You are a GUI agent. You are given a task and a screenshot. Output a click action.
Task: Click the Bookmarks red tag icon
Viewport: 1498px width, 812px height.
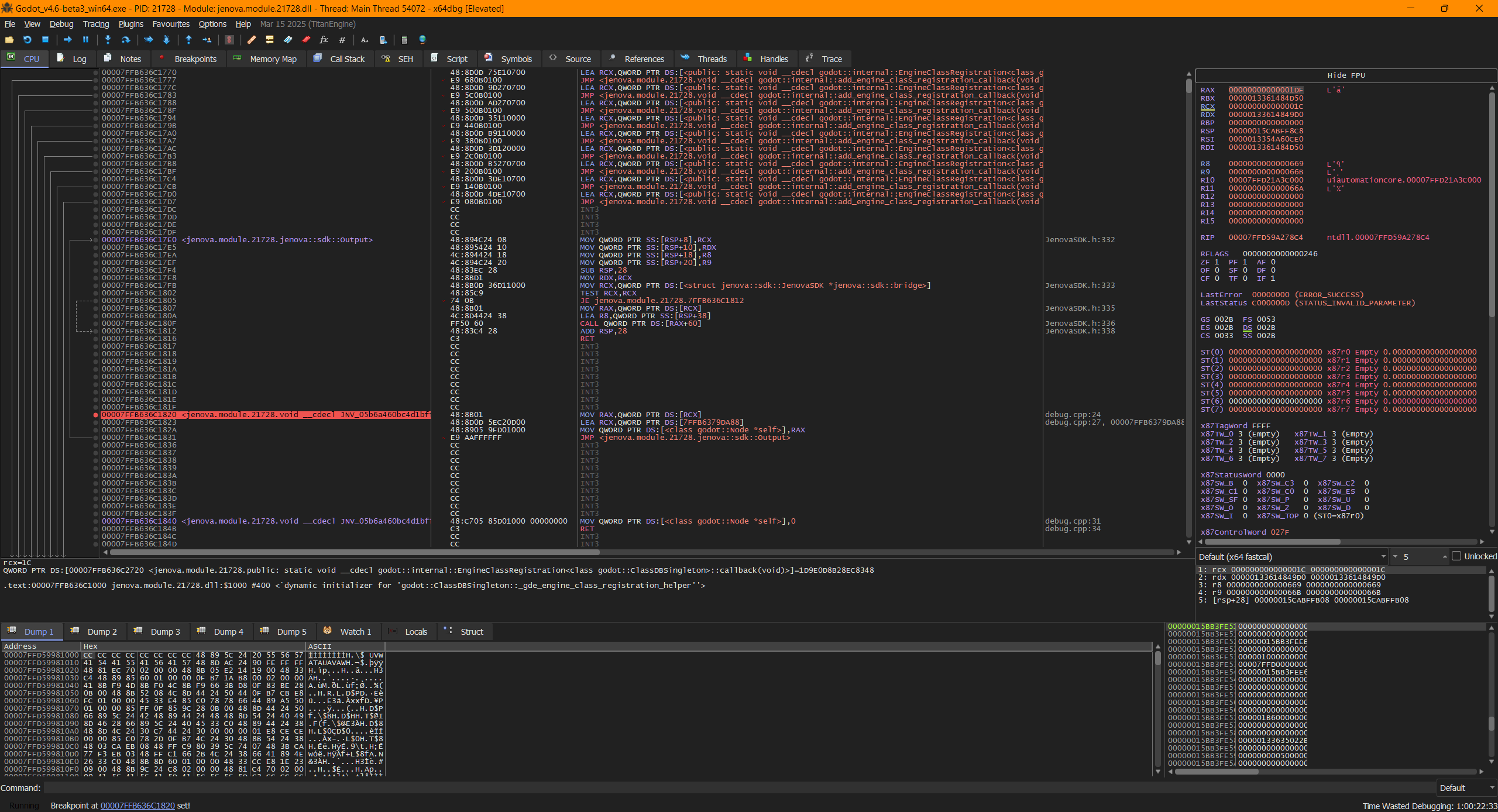pos(306,40)
